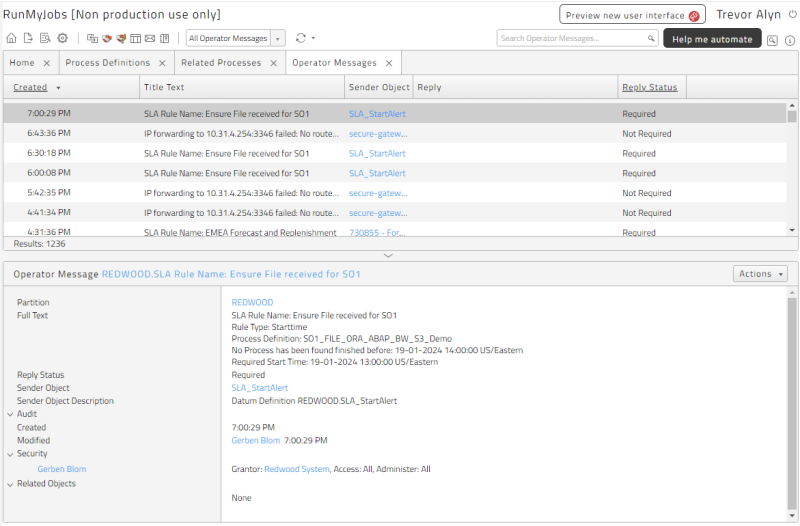Click the Help me automate button
The image size is (800, 526).
pyautogui.click(x=712, y=39)
